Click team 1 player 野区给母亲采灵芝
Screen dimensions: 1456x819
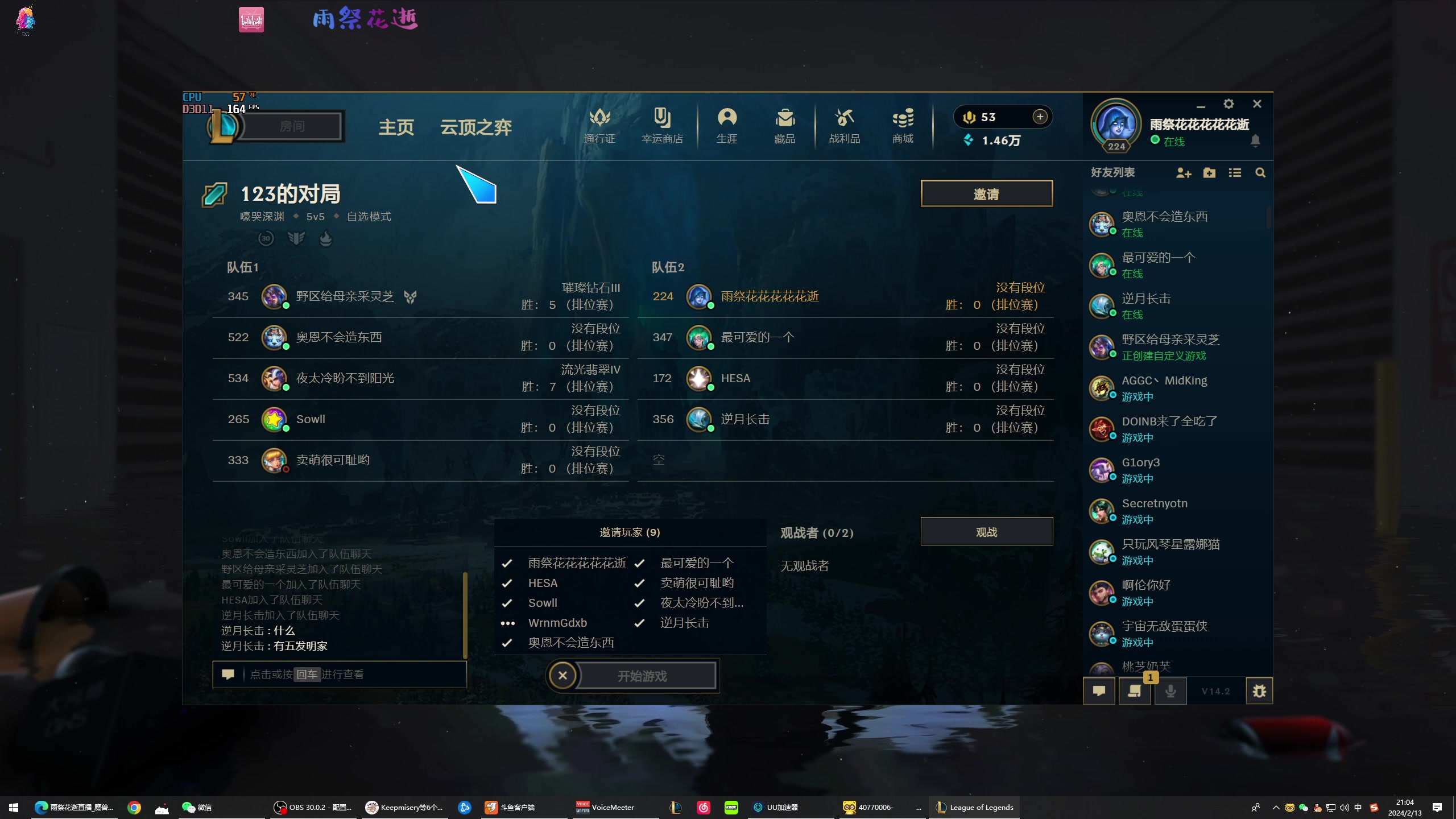click(421, 296)
